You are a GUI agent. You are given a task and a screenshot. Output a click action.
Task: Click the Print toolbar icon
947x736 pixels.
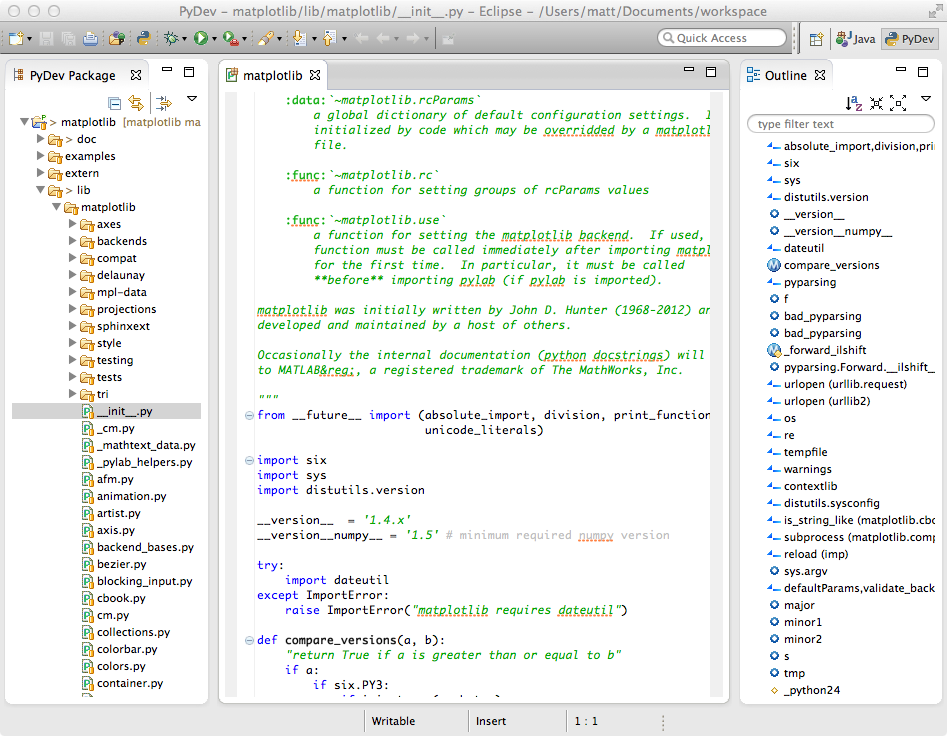pyautogui.click(x=91, y=39)
